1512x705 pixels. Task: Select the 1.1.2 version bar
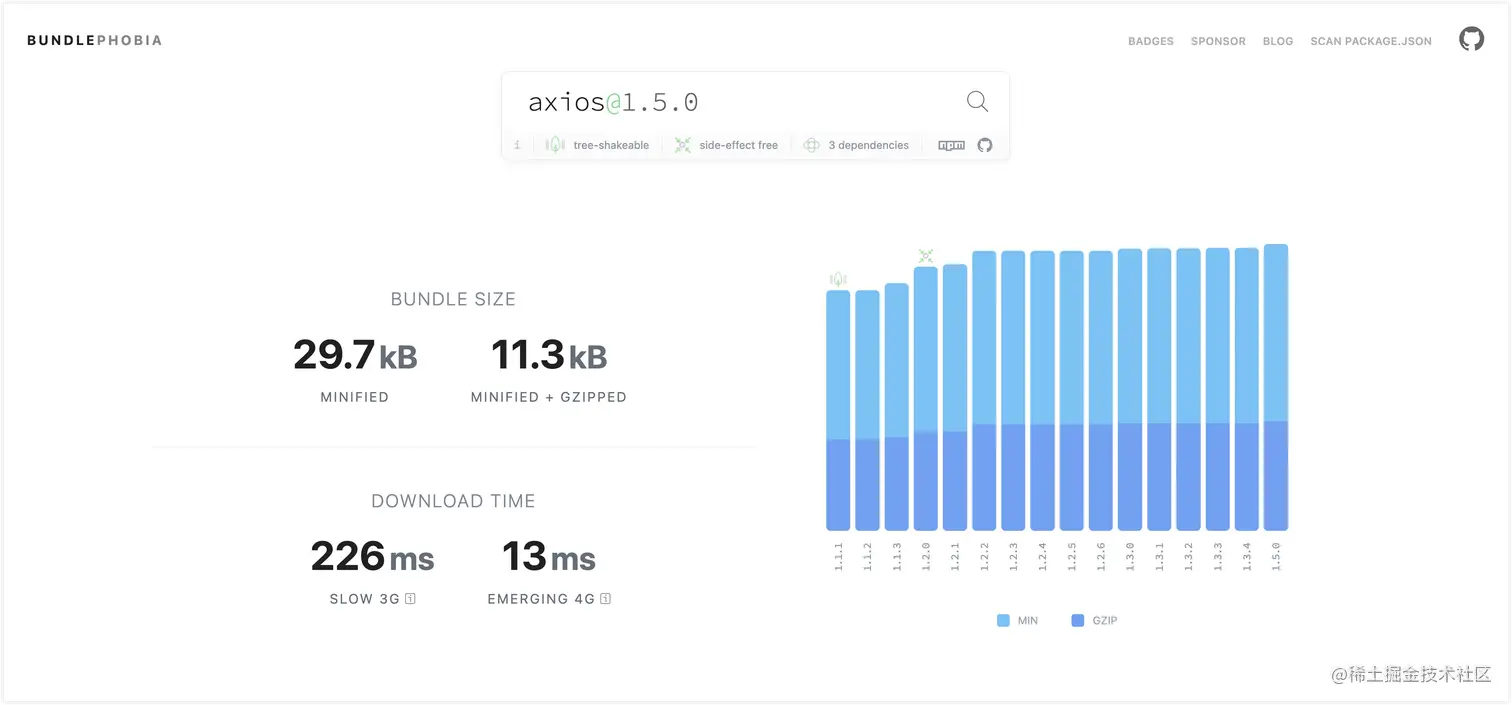point(867,410)
